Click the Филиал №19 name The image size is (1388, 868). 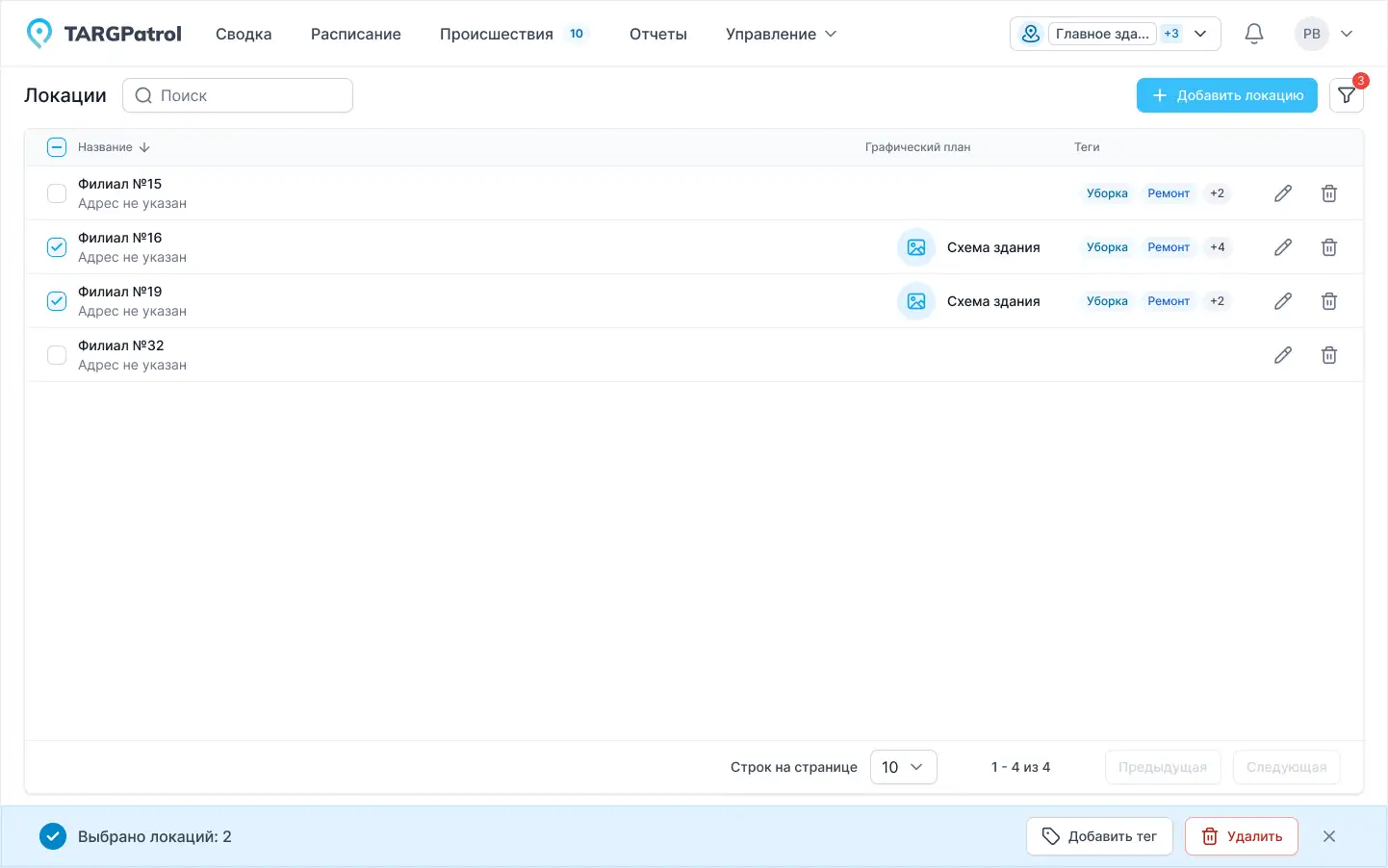[119, 292]
